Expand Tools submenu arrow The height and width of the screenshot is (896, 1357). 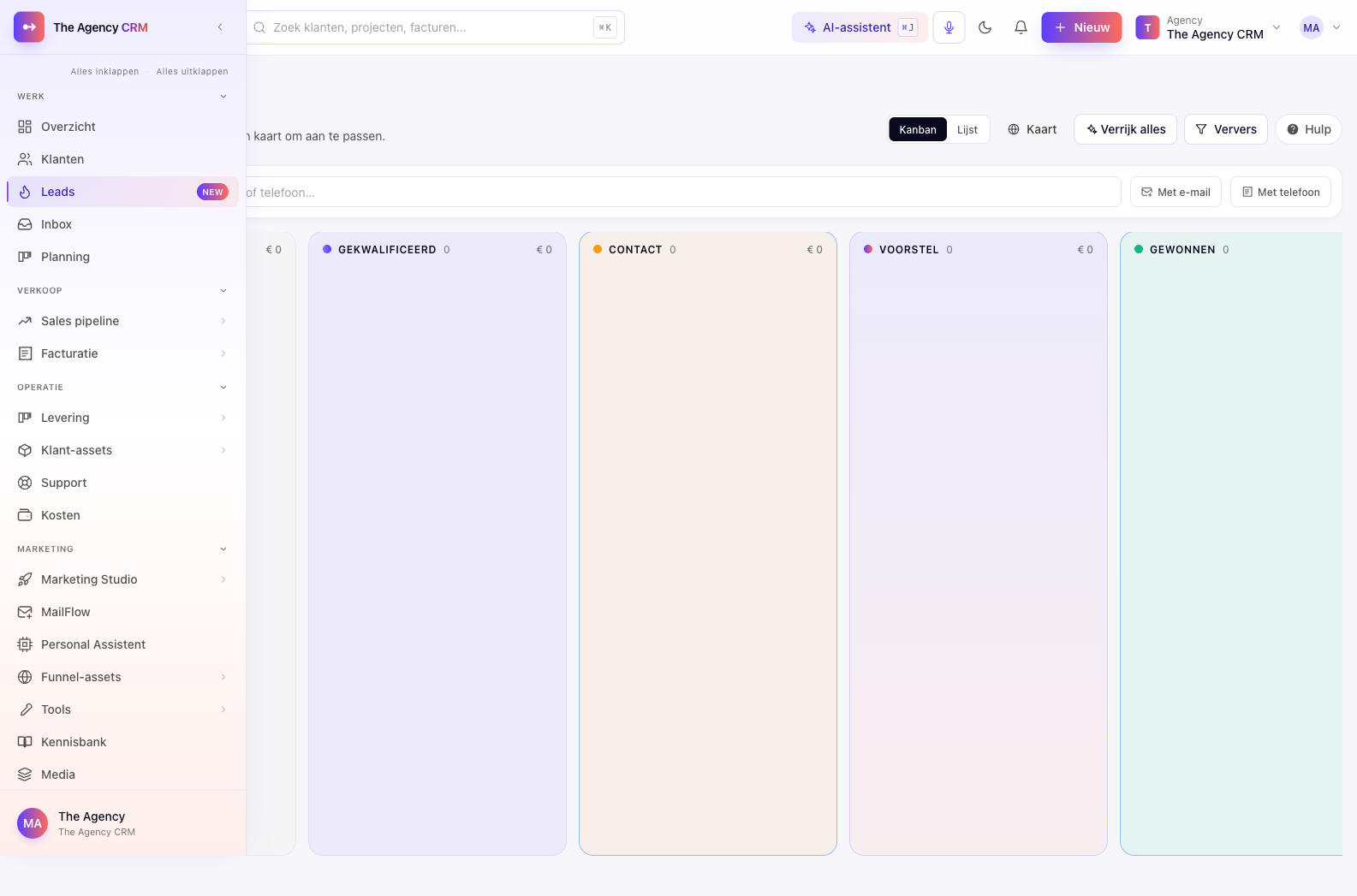223,709
